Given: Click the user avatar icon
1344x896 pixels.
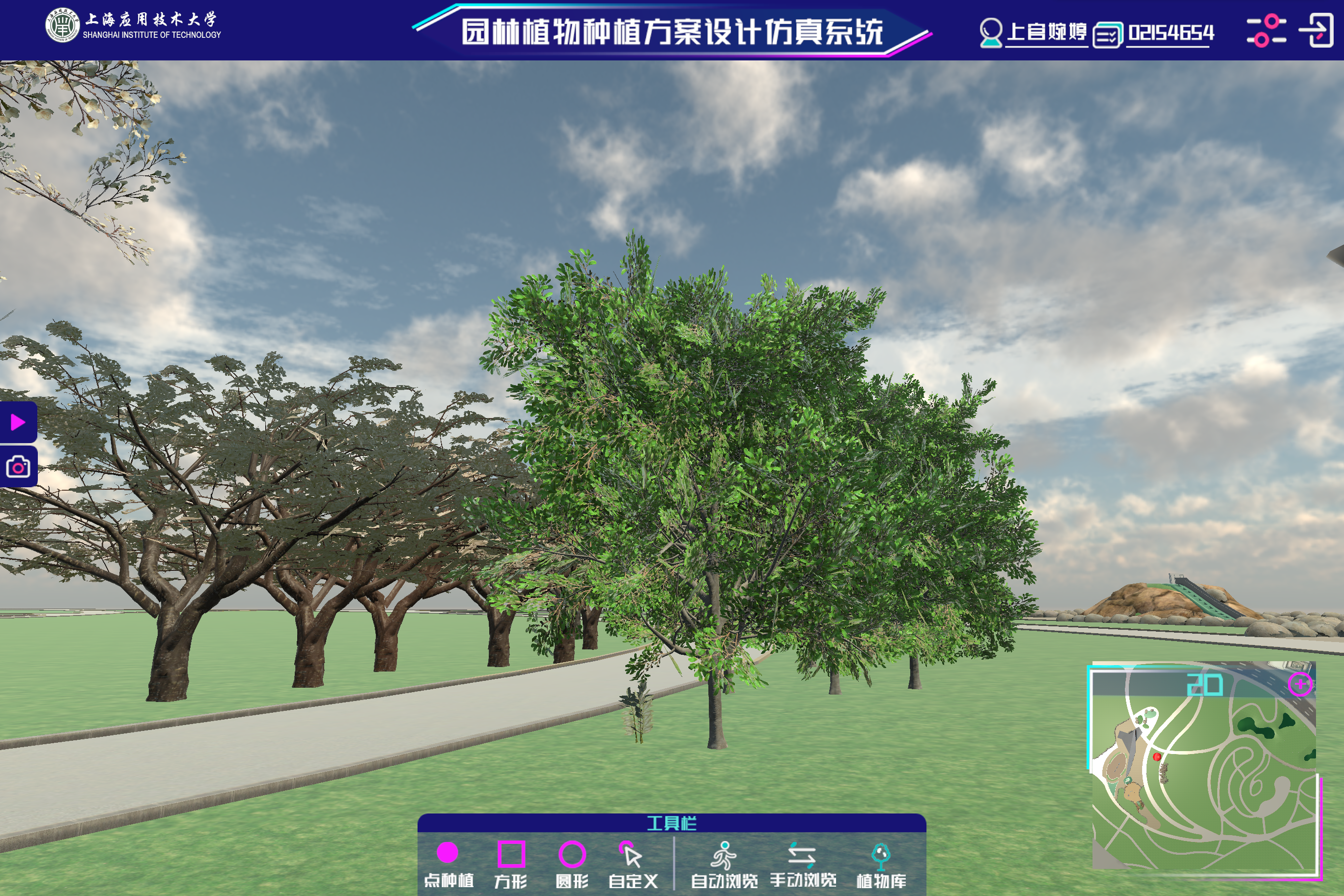Looking at the screenshot, I should click(990, 32).
